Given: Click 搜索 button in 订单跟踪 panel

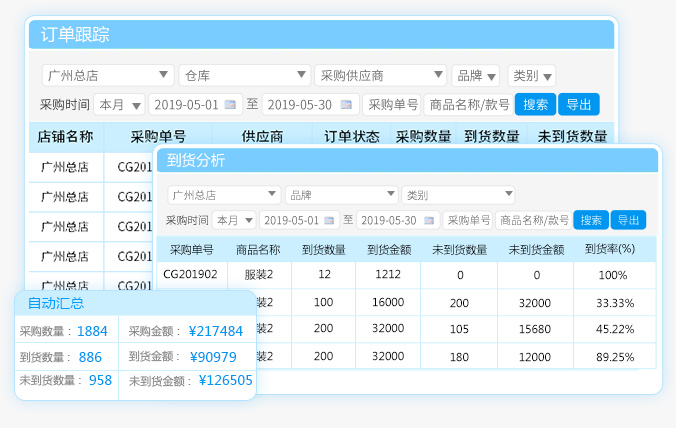Looking at the screenshot, I should click(535, 104).
